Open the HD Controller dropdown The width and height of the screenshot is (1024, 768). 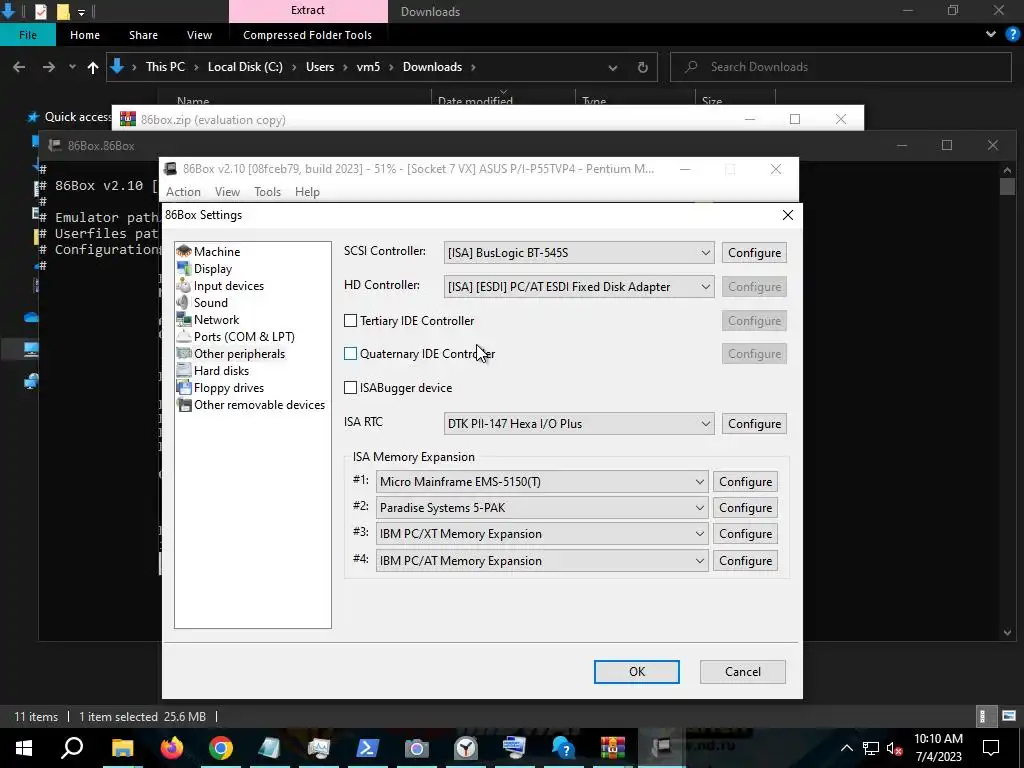(579, 287)
